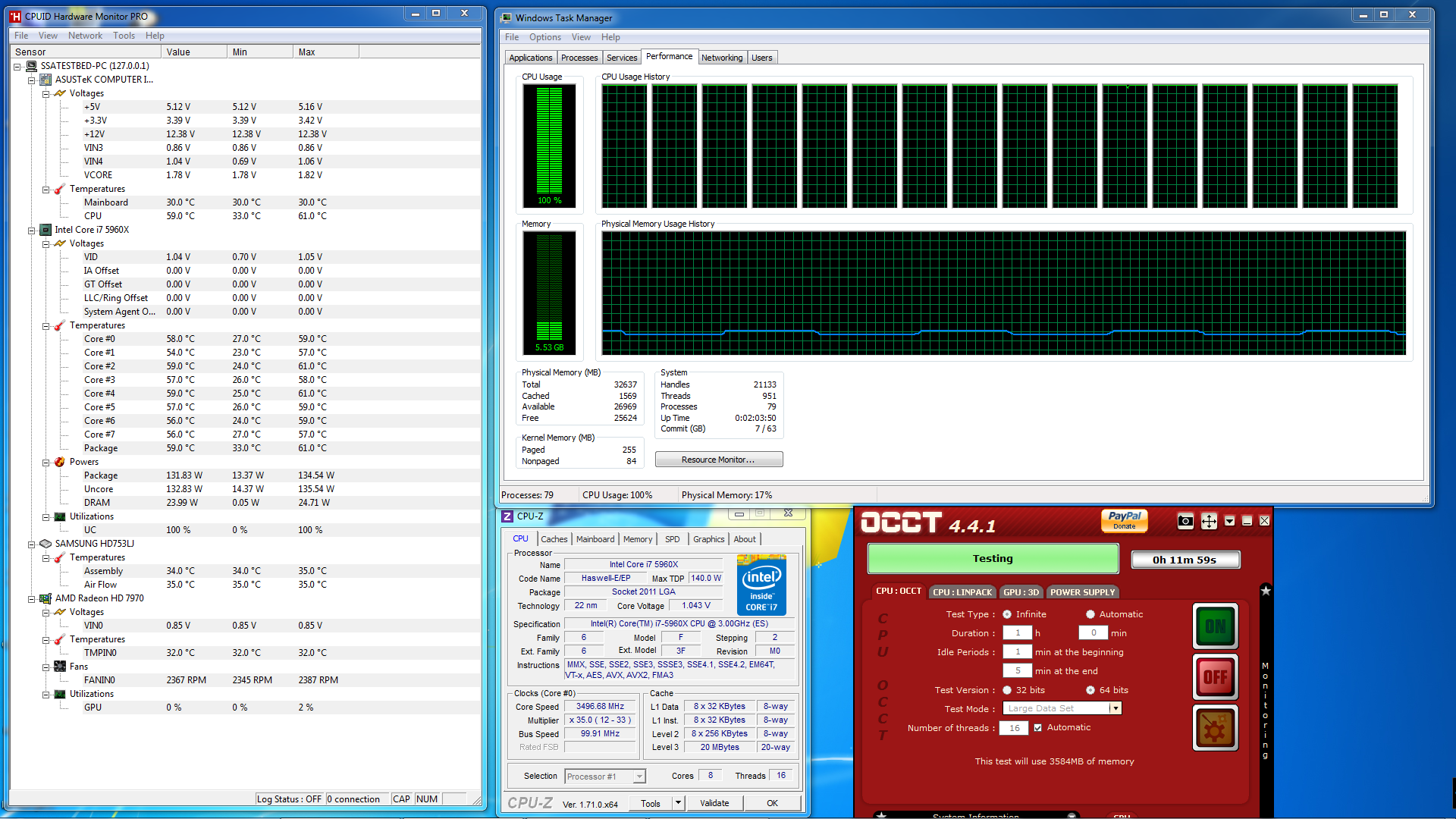Image resolution: width=1456 pixels, height=819 pixels.
Task: Collapse the Powers group
Action: [x=46, y=463]
